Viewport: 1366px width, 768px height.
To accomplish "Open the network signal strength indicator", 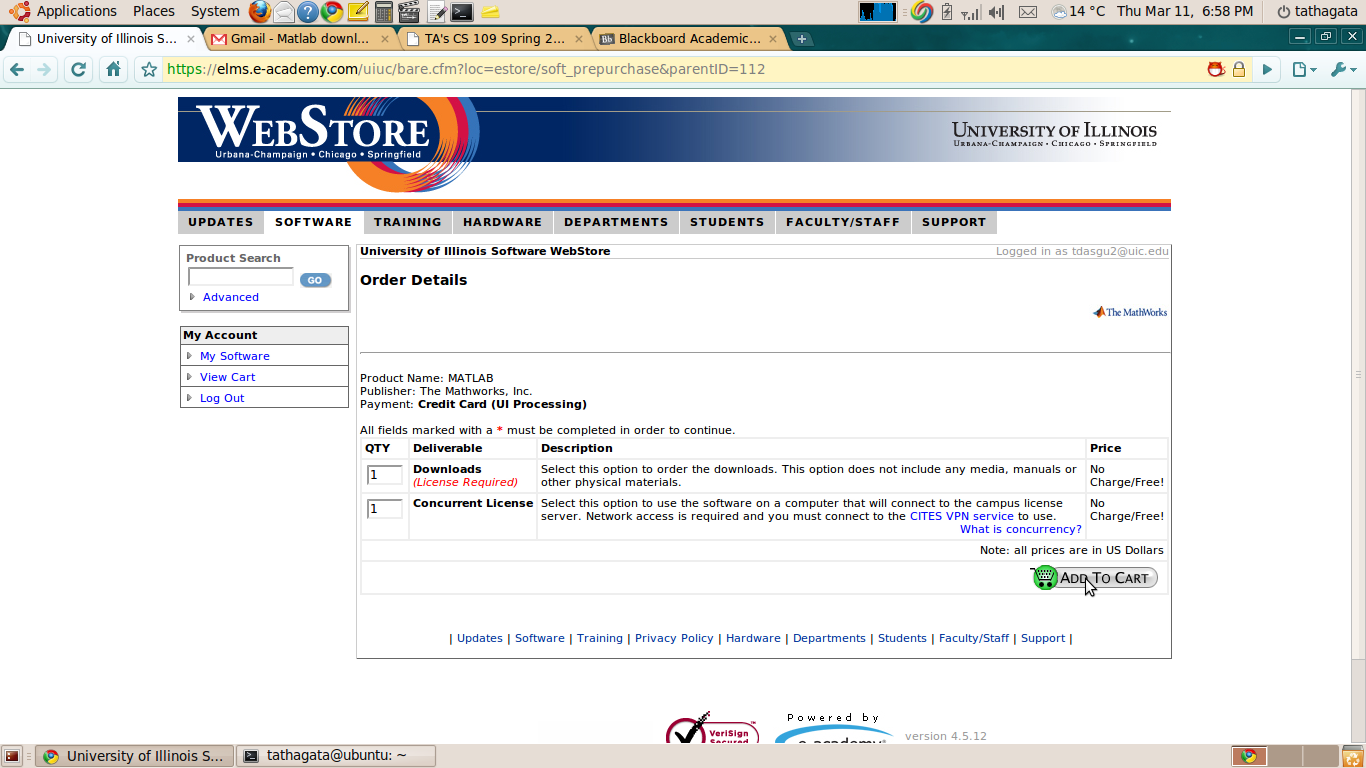I will [970, 12].
